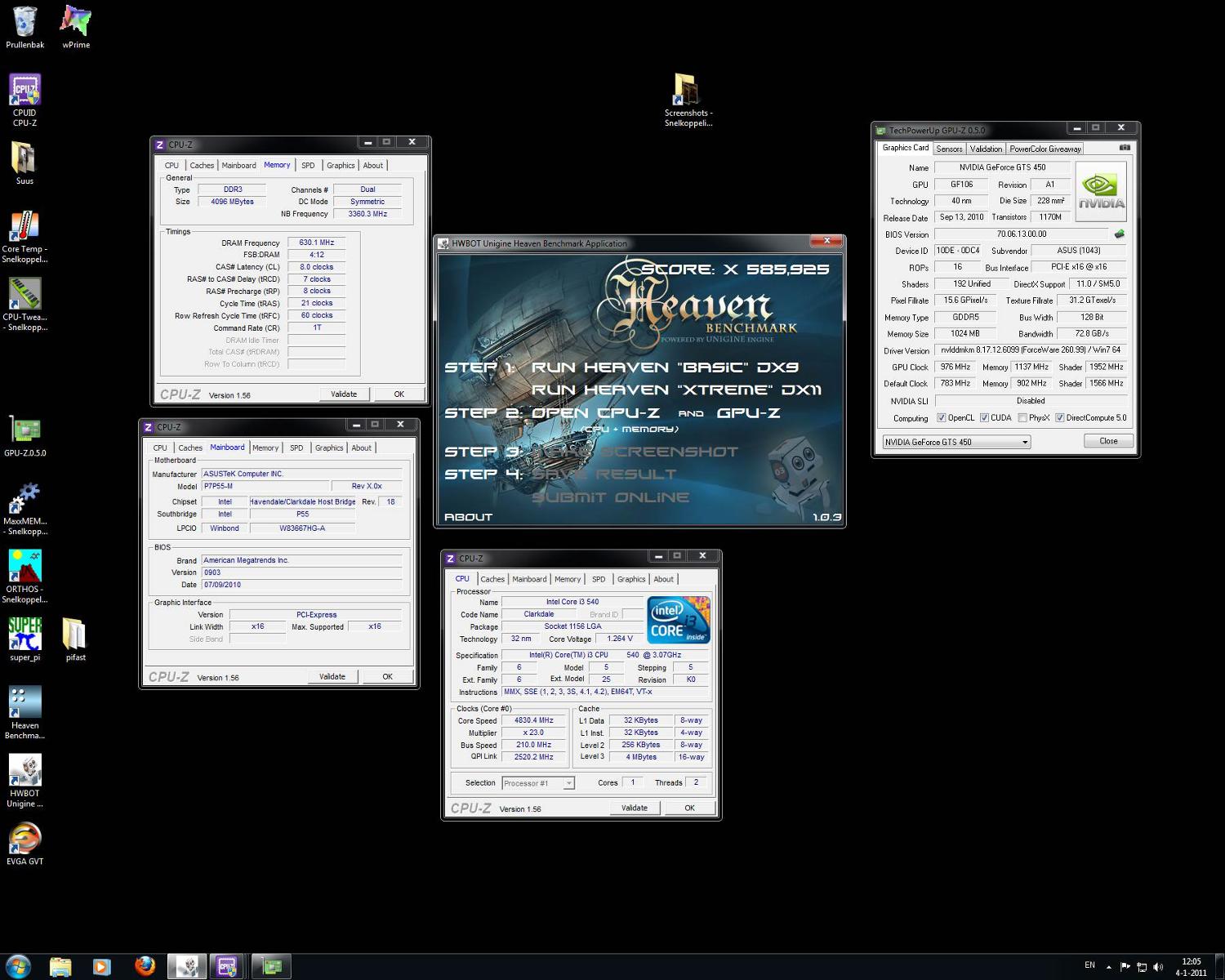The image size is (1225, 980).
Task: Toggle the DirectCompute 5.0 checkbox
Action: (x=1059, y=418)
